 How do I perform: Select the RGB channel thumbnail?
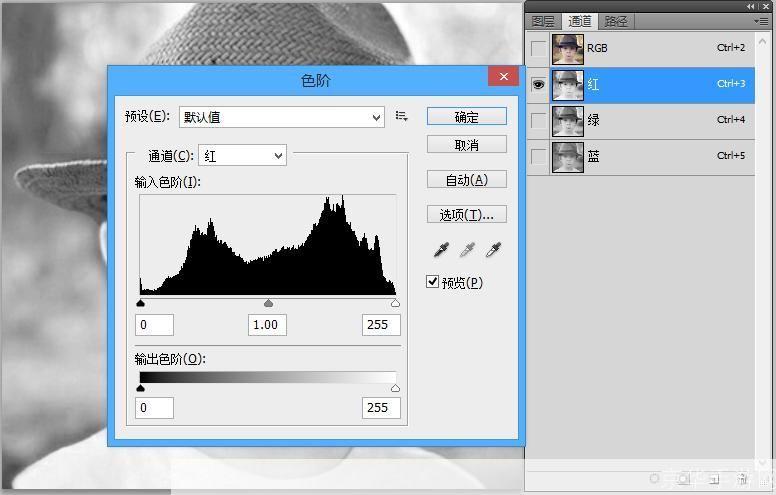point(568,49)
